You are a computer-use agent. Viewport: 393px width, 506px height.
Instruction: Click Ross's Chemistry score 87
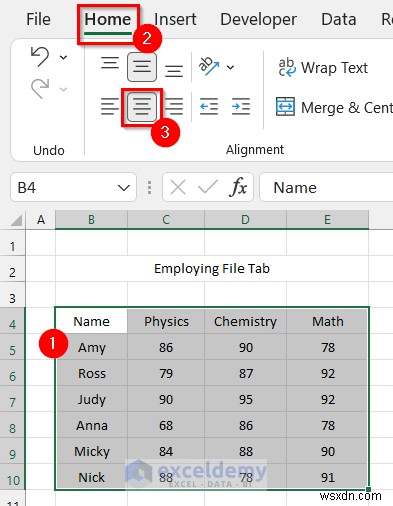[x=245, y=373]
